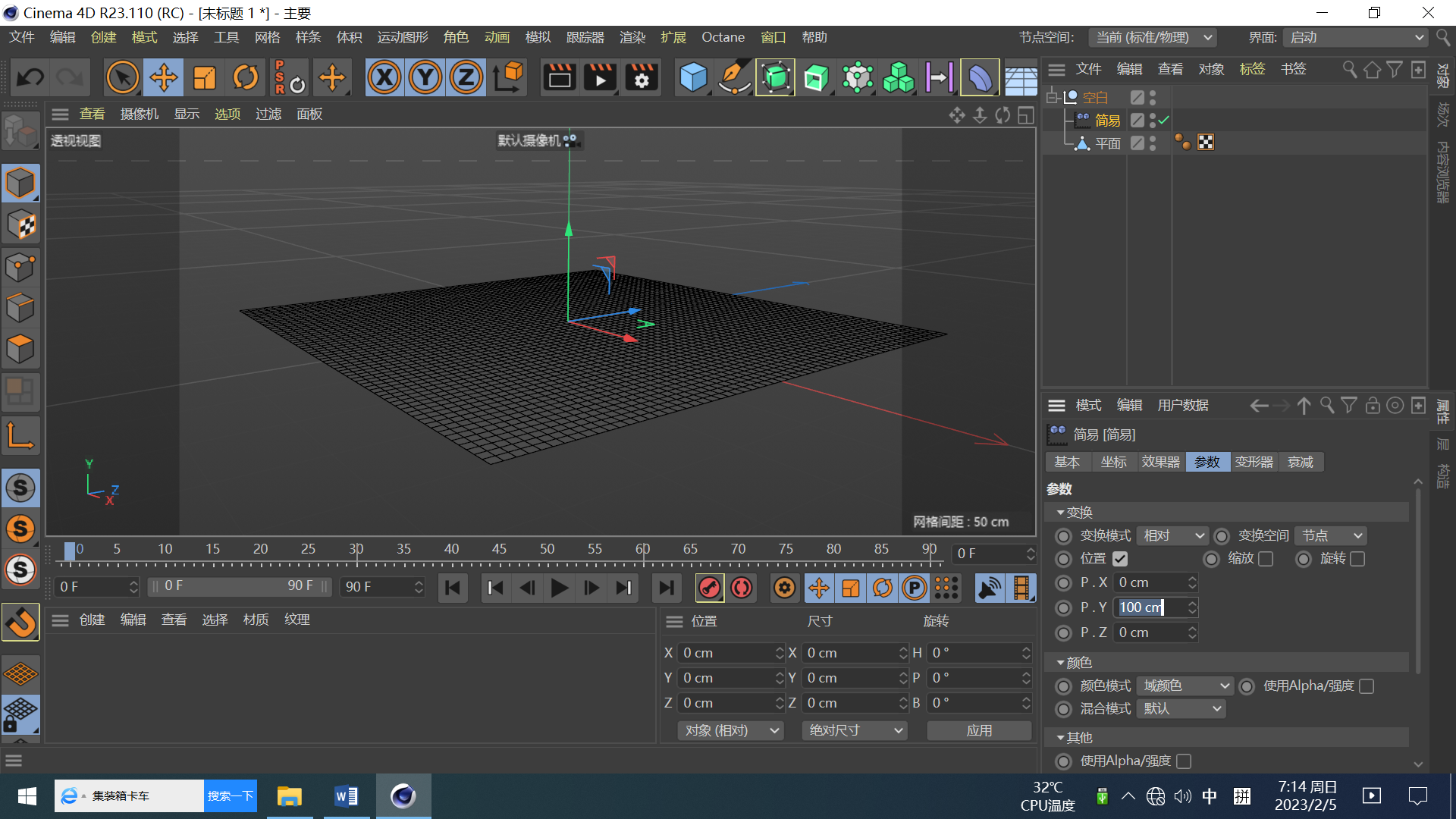Toggle Y axis lock
Viewport: 1456px width, 819px height.
pyautogui.click(x=425, y=77)
